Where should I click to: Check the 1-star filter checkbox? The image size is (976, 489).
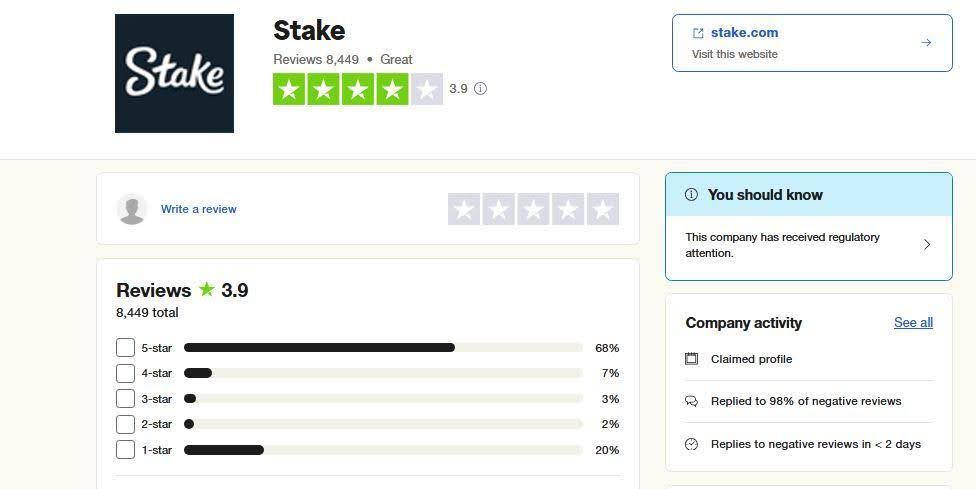(125, 450)
